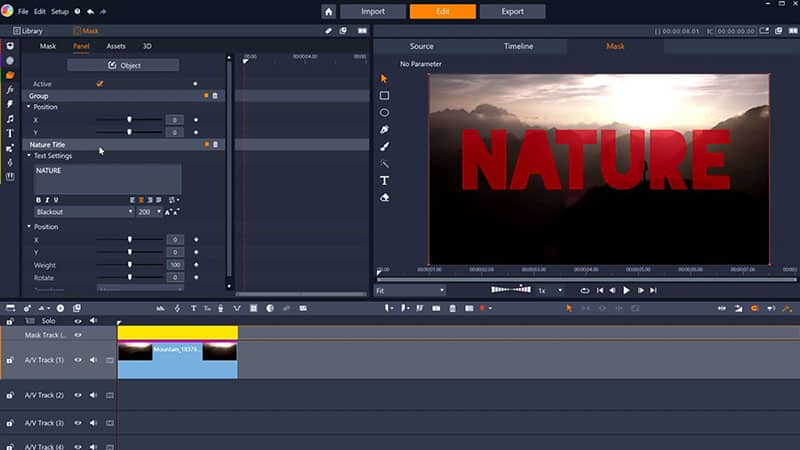Image resolution: width=800 pixels, height=450 pixels.
Task: Click the Object button
Action: pos(123,65)
